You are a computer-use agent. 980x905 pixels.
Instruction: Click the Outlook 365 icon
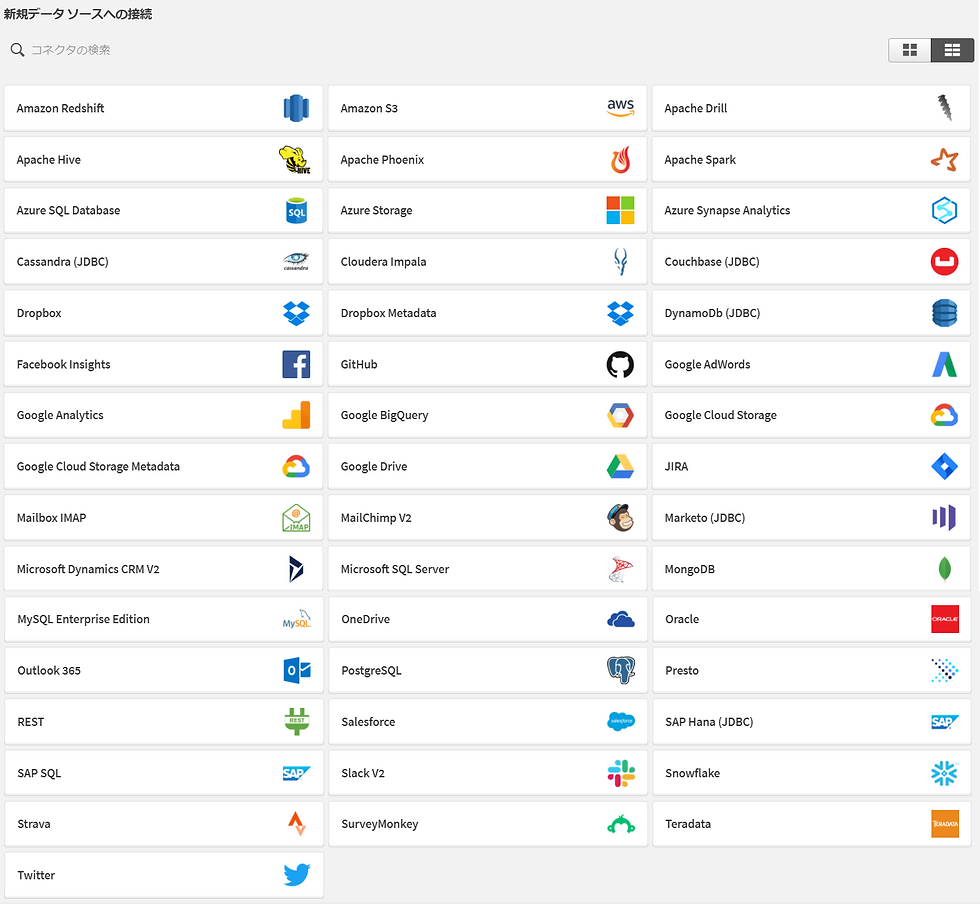pos(297,671)
